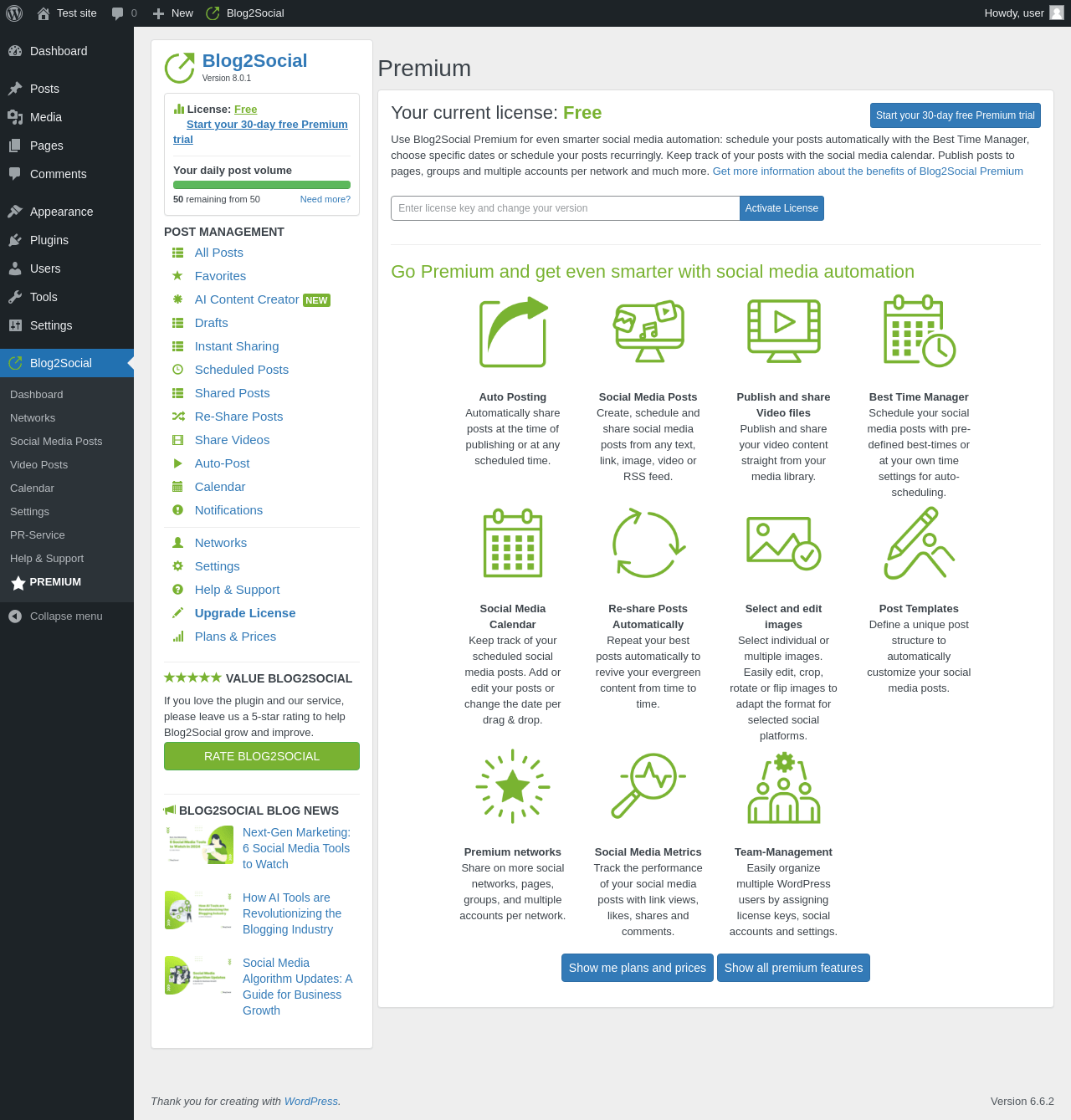Click the All Posts list icon
The height and width of the screenshot is (1120, 1071).
(177, 253)
